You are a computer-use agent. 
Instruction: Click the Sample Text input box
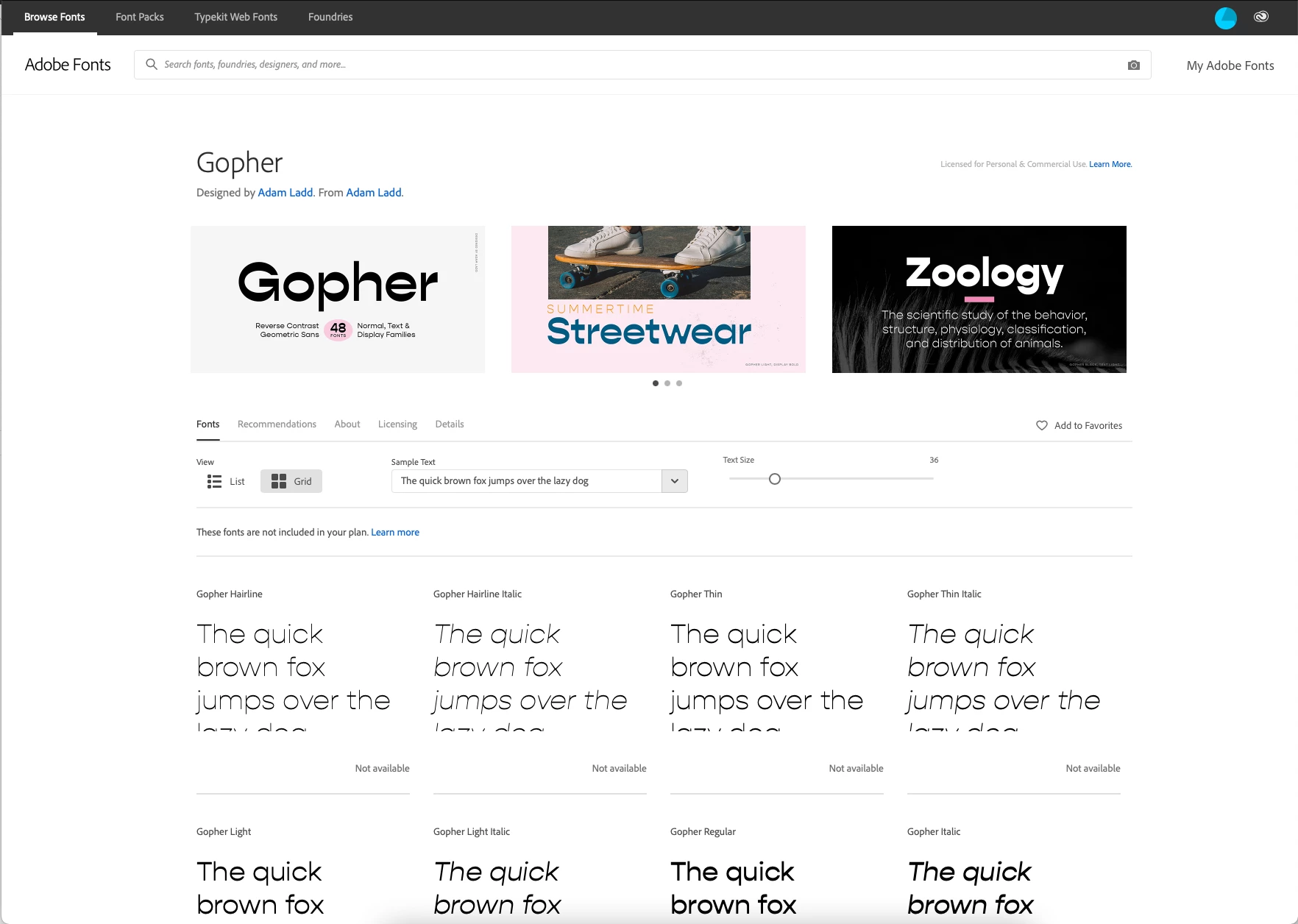pos(527,481)
